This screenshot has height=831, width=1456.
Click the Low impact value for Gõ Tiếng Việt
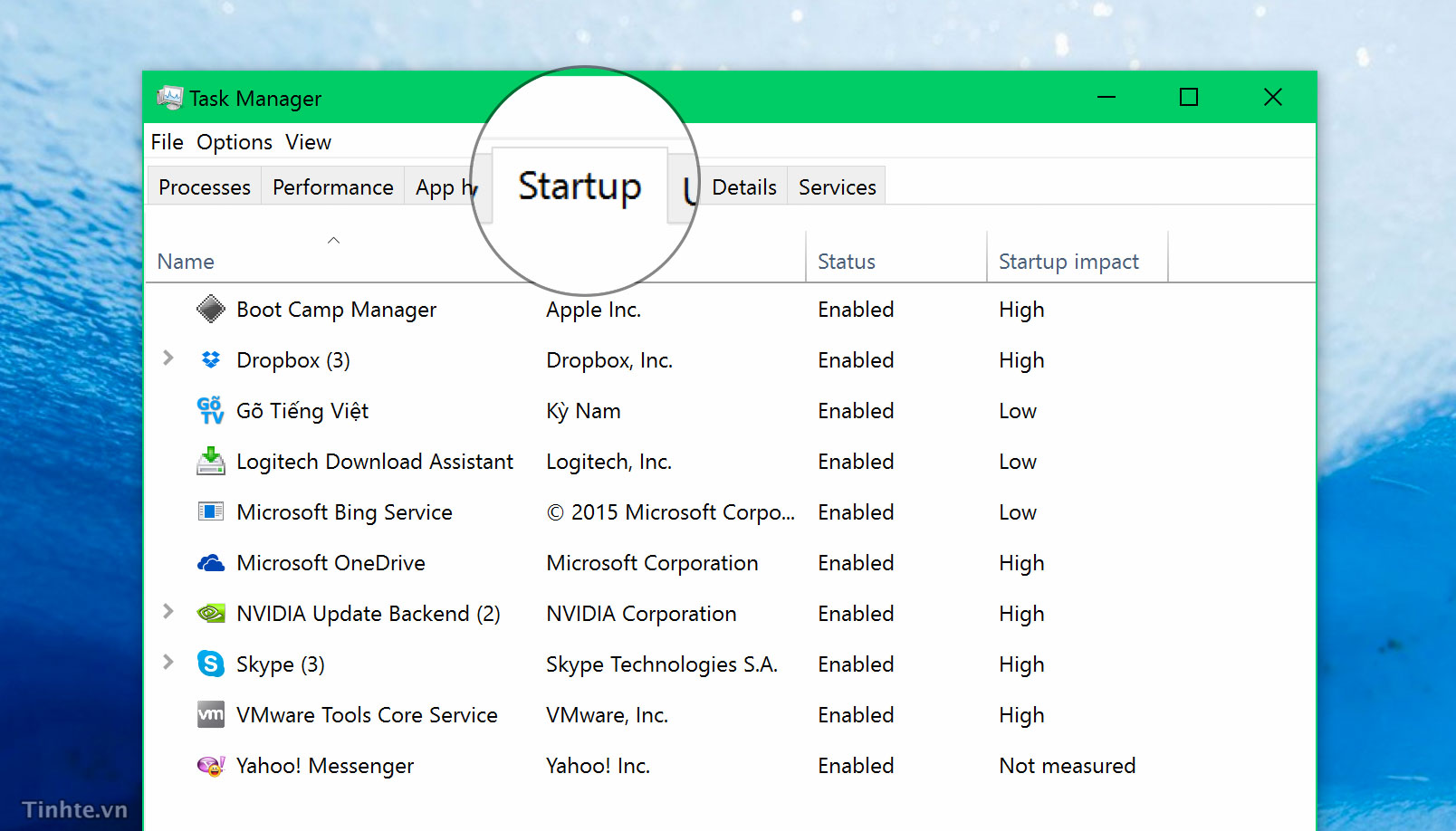(x=1018, y=411)
